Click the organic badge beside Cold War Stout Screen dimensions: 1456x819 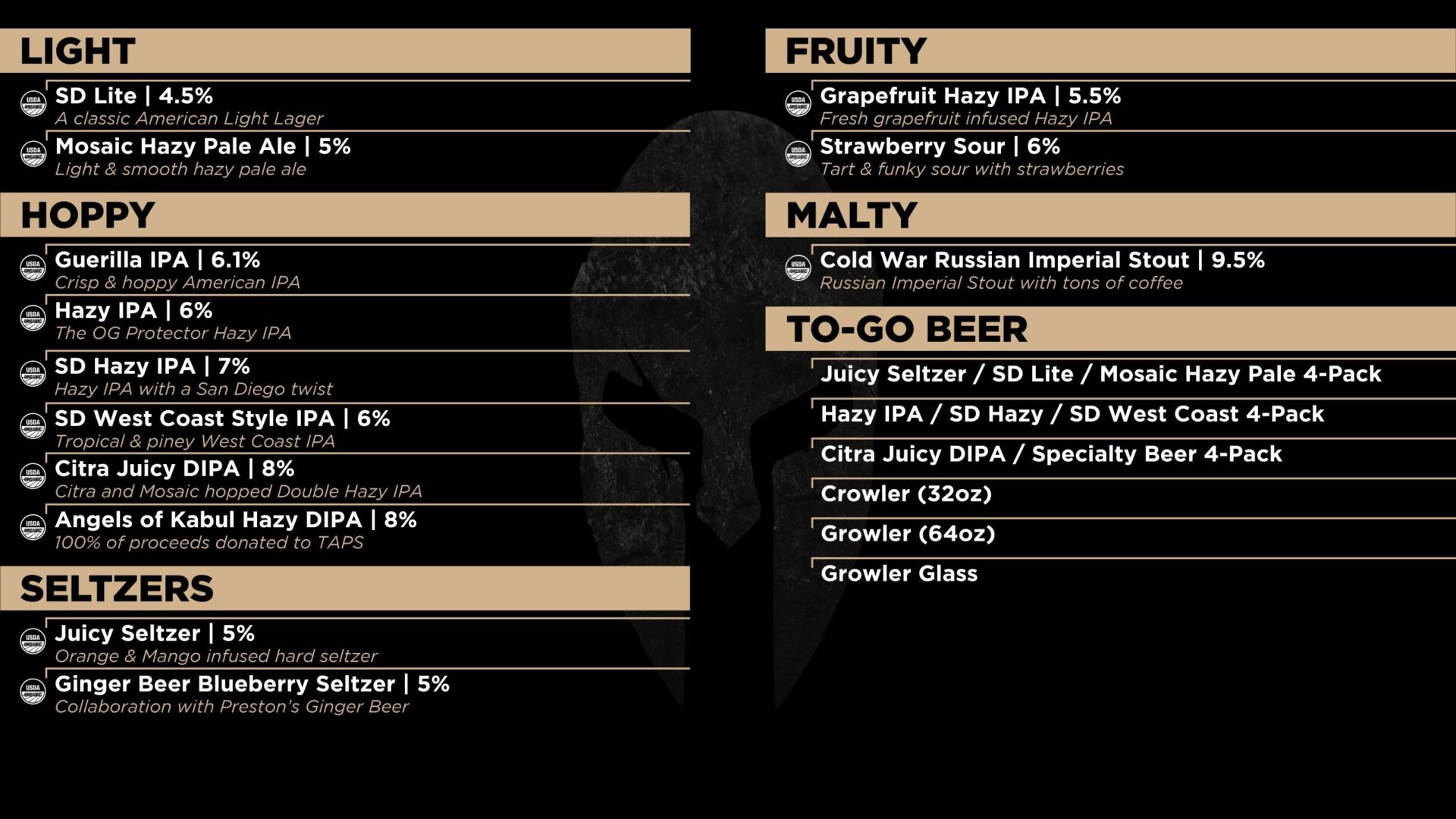click(x=798, y=268)
